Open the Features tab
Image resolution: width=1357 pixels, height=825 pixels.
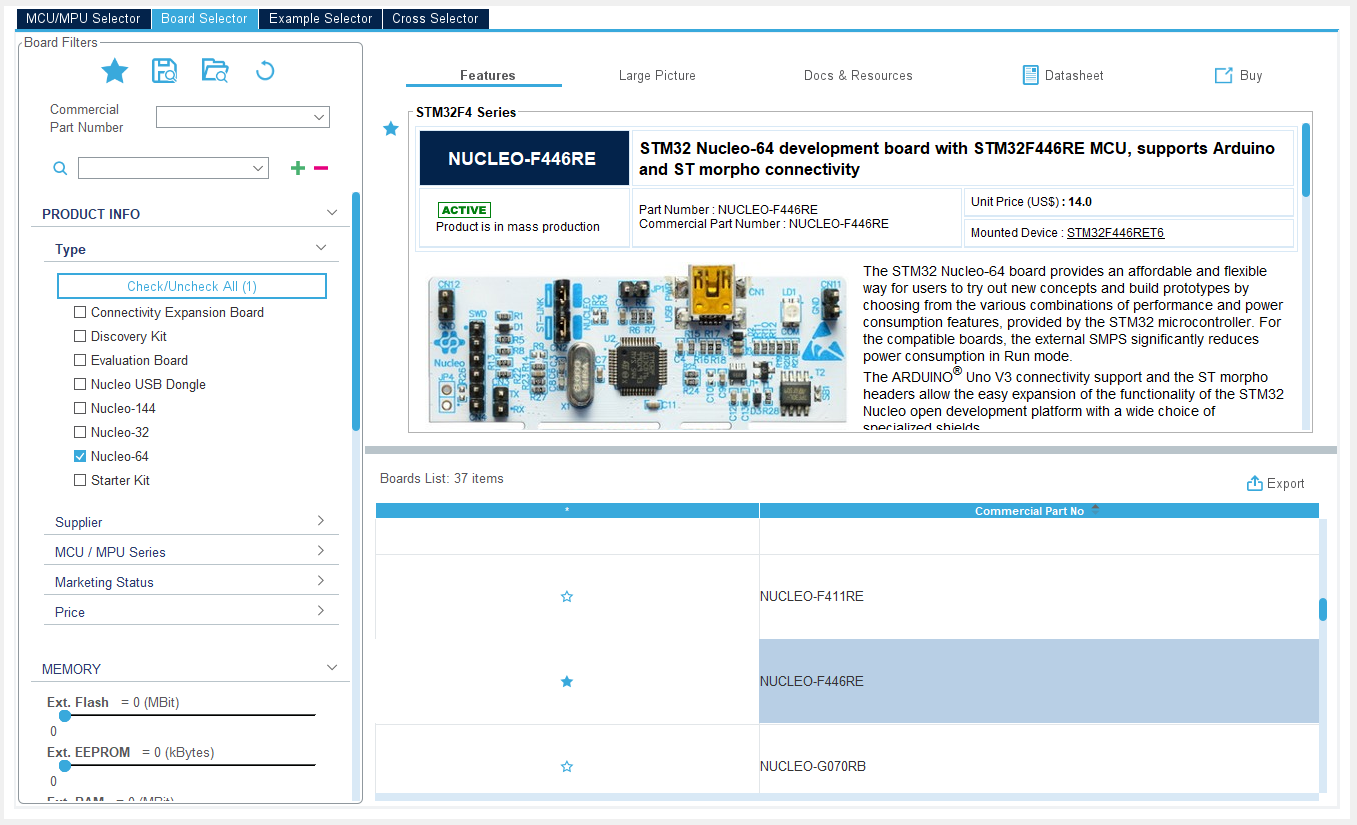488,76
